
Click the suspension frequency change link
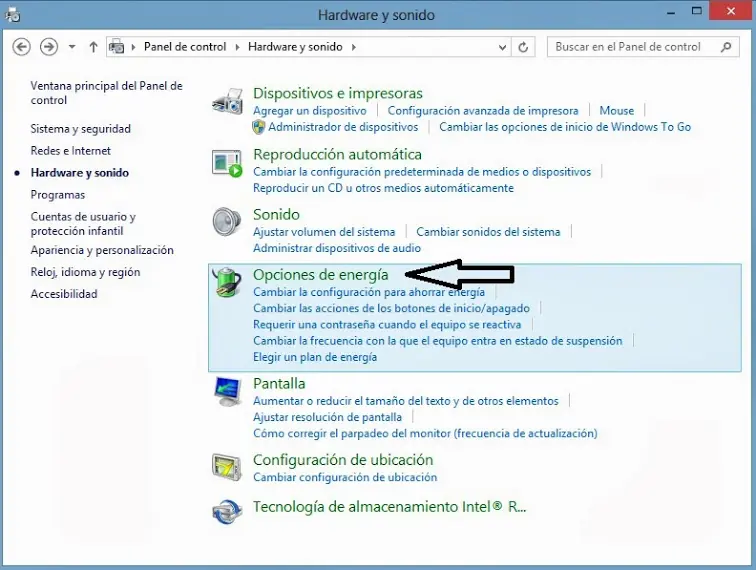pos(437,341)
